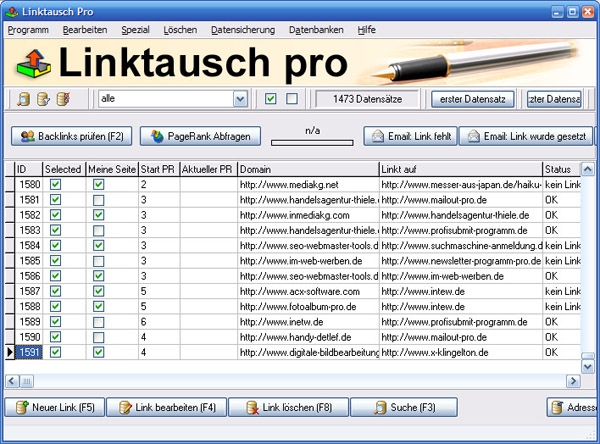Delete entry using Link löschen (F8)
The height and width of the screenshot is (444, 600).
(283, 407)
